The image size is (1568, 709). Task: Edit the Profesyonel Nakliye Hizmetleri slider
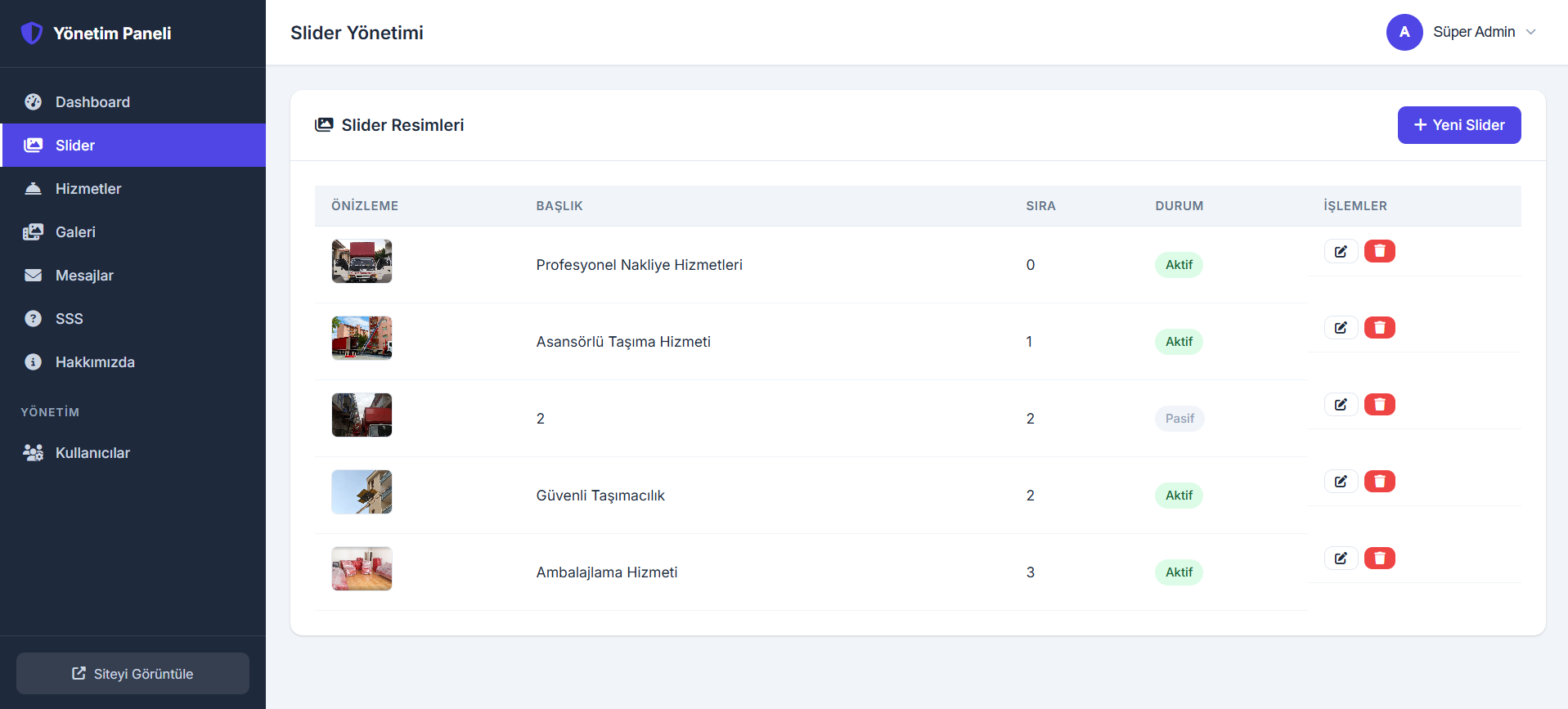click(x=1341, y=251)
